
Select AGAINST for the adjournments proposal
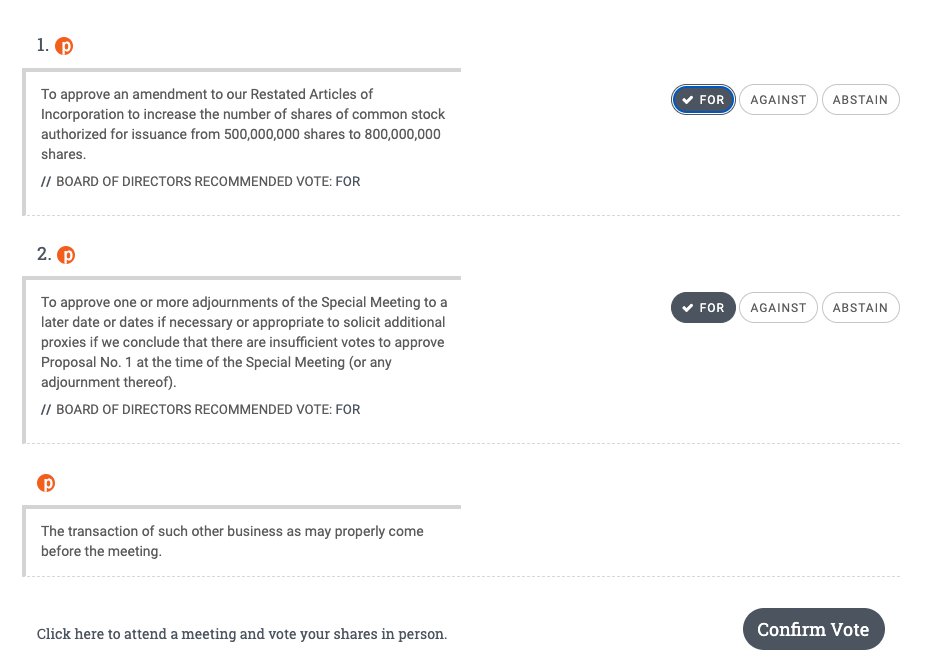click(778, 308)
